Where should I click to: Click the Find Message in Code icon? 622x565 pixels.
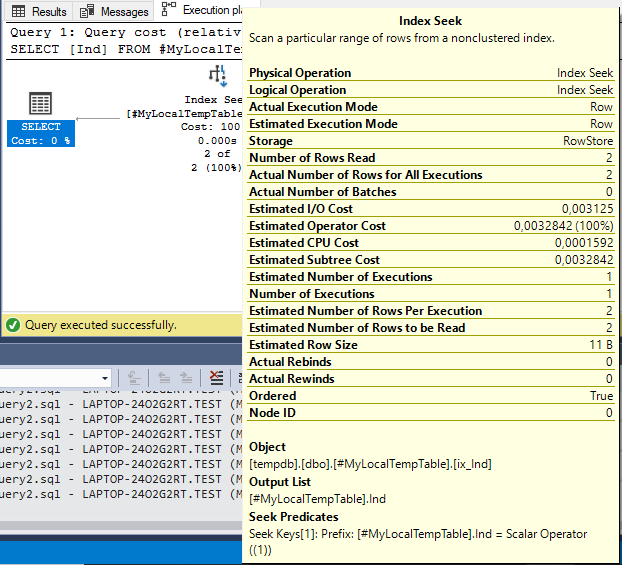pos(134,378)
